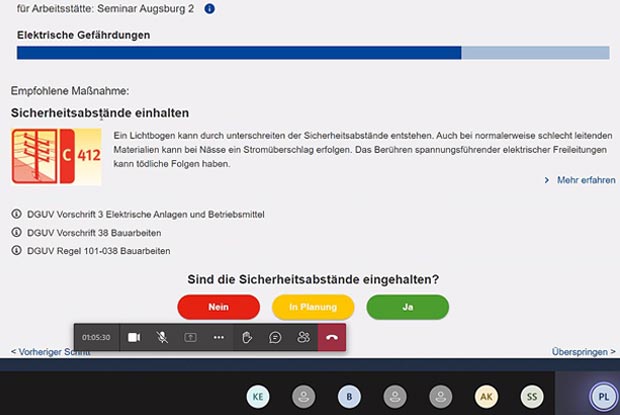Select the yellow In Planung button
The image size is (620, 415).
point(313,307)
